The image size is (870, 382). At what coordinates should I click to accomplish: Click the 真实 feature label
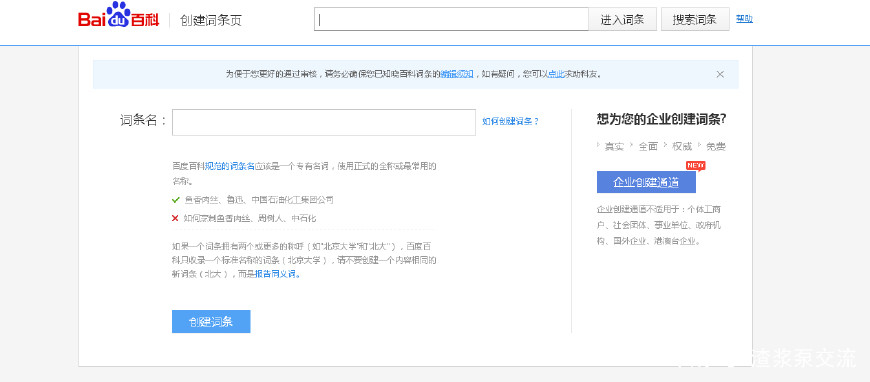(614, 147)
